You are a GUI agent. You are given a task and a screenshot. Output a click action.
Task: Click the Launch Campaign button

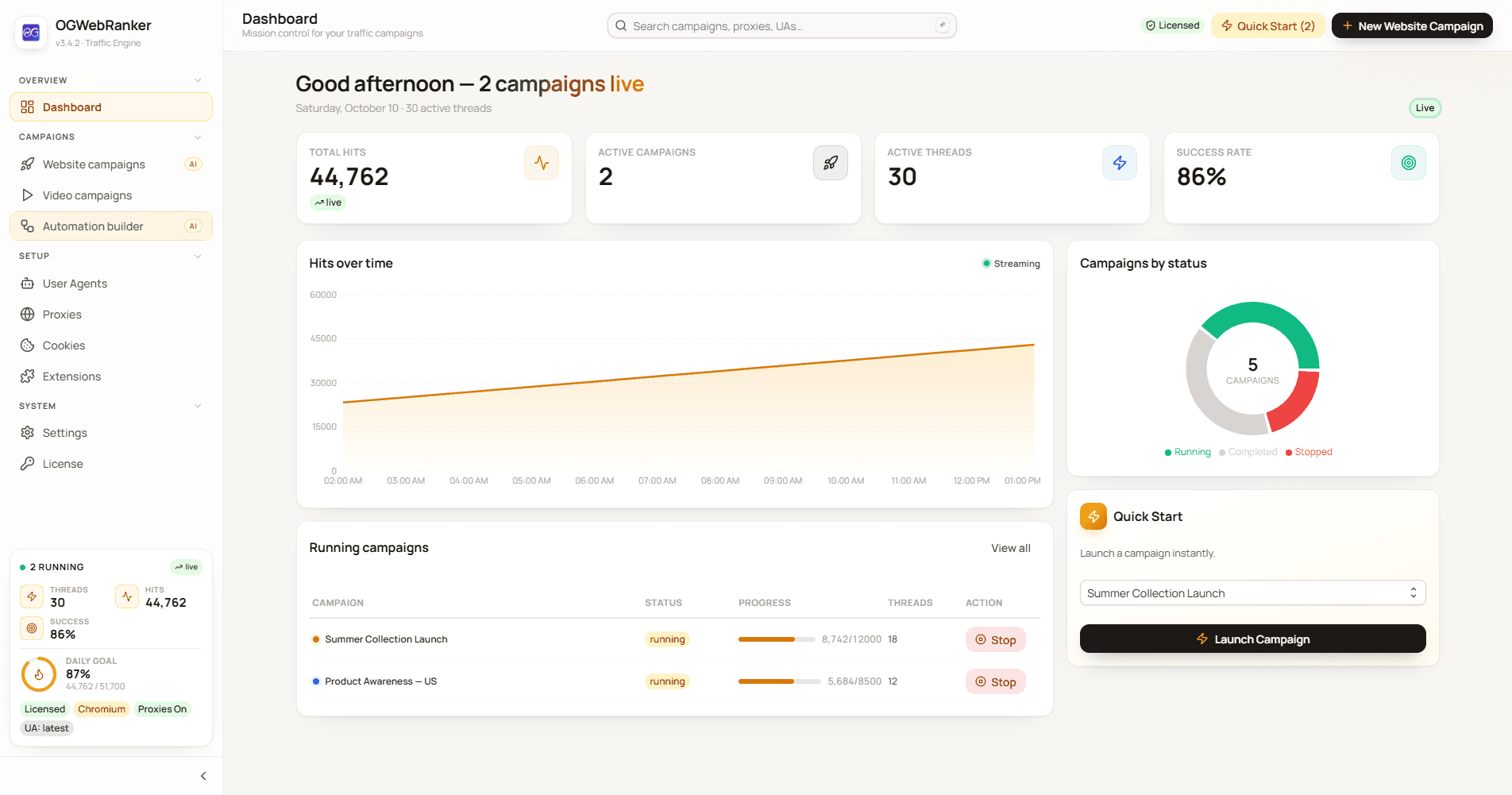coord(1252,639)
